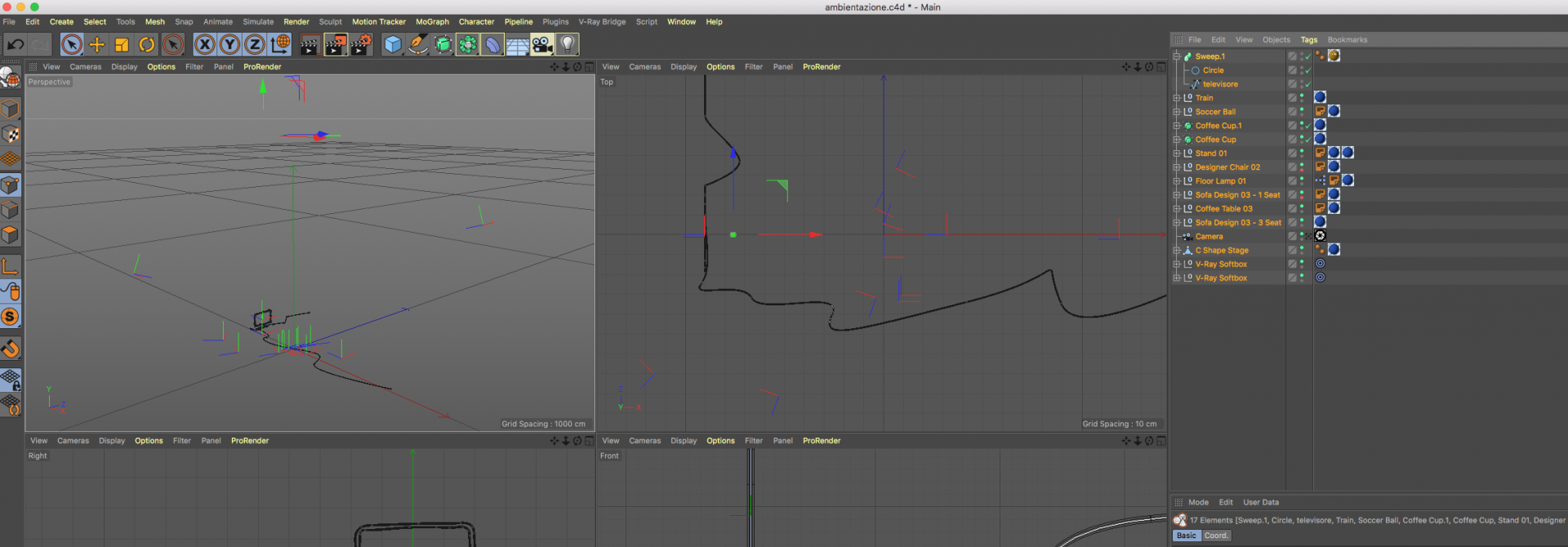Click Render View clapperboard icon
This screenshot has height=547, width=1568.
(x=310, y=44)
